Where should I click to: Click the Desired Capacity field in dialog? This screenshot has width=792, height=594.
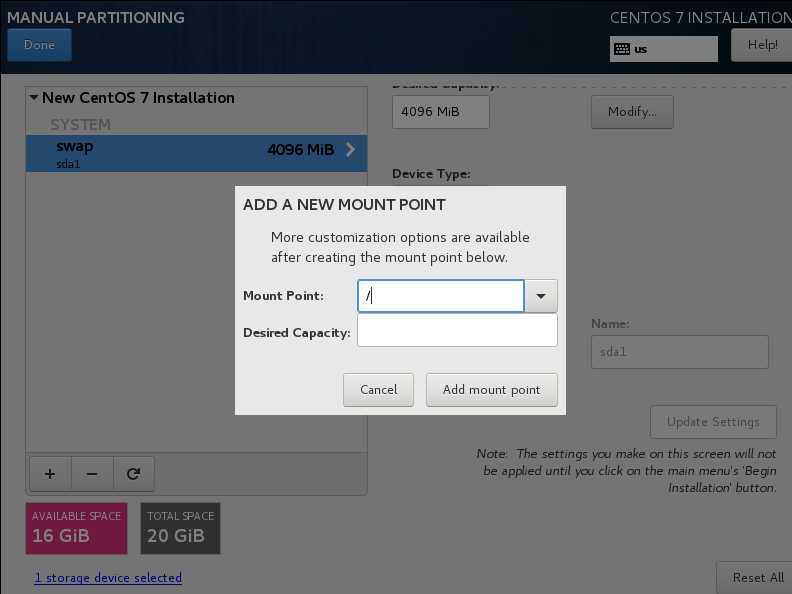pos(457,330)
